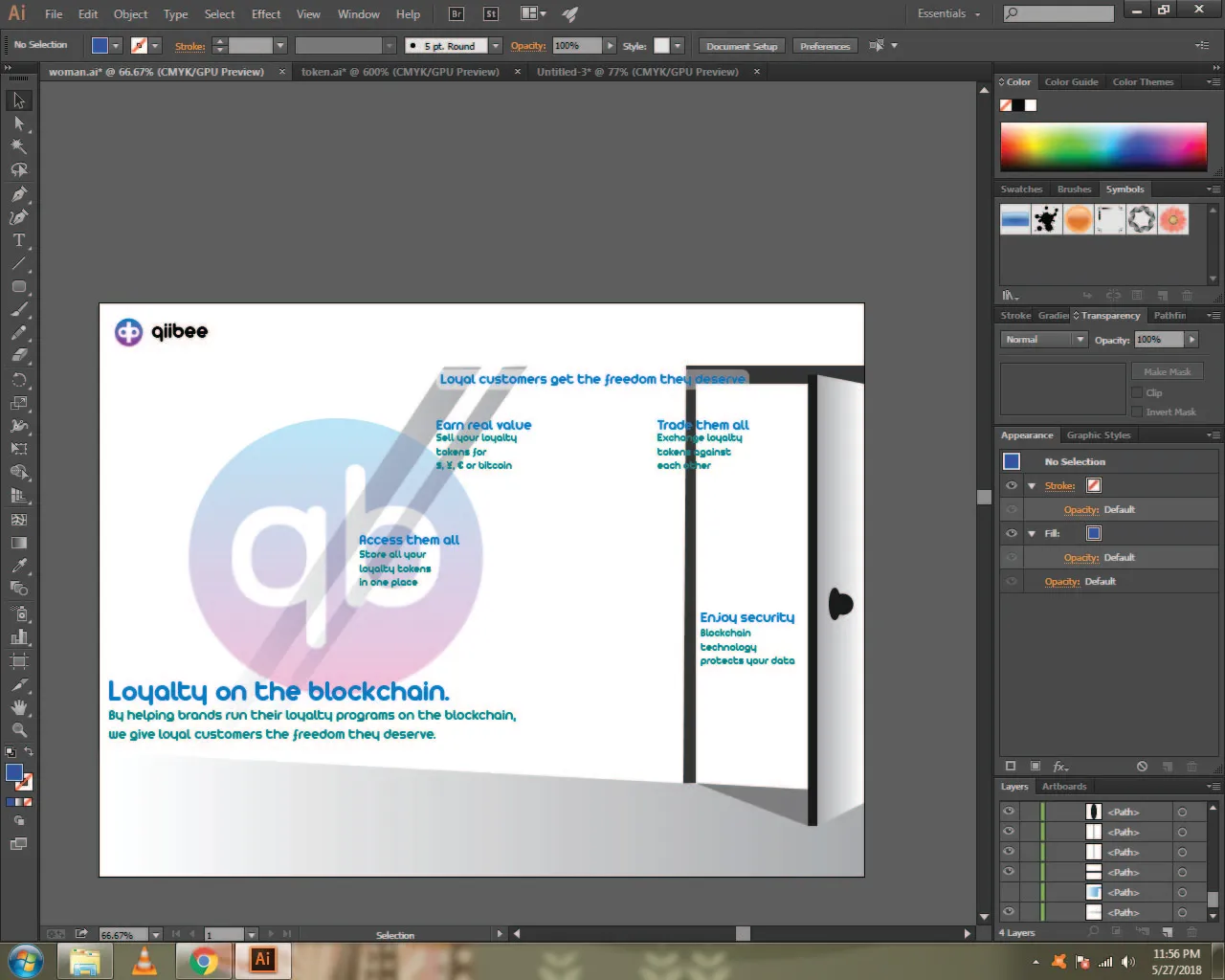Pick a color from the CMYK spectrum bar
The width and height of the screenshot is (1225, 980).
click(1103, 147)
